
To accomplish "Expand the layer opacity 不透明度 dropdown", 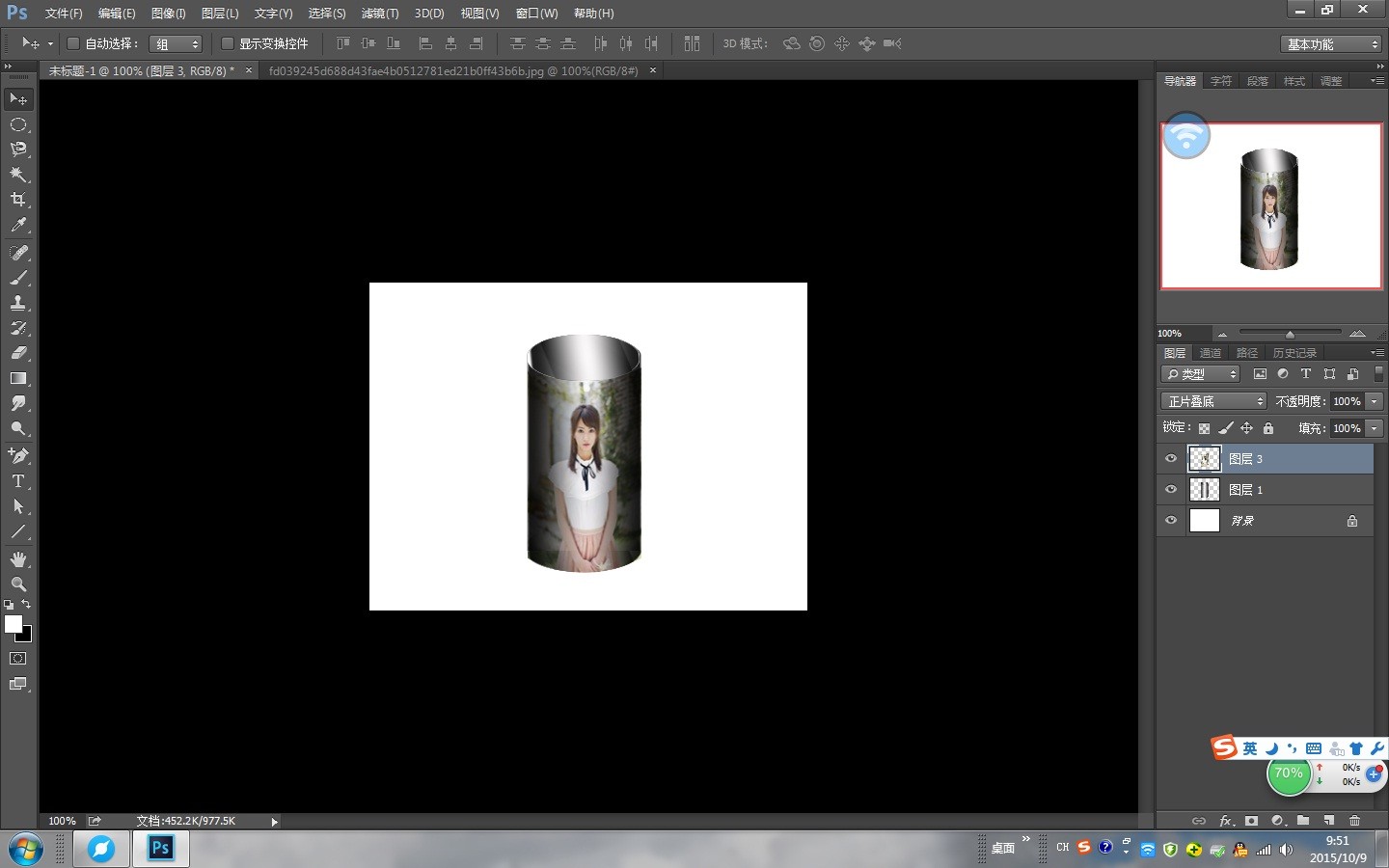I will (x=1375, y=401).
